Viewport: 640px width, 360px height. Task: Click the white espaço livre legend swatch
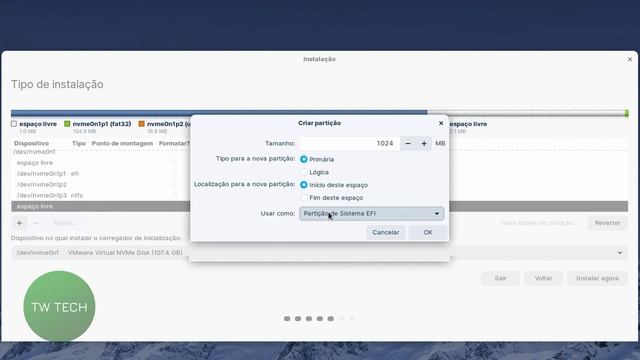point(14,124)
